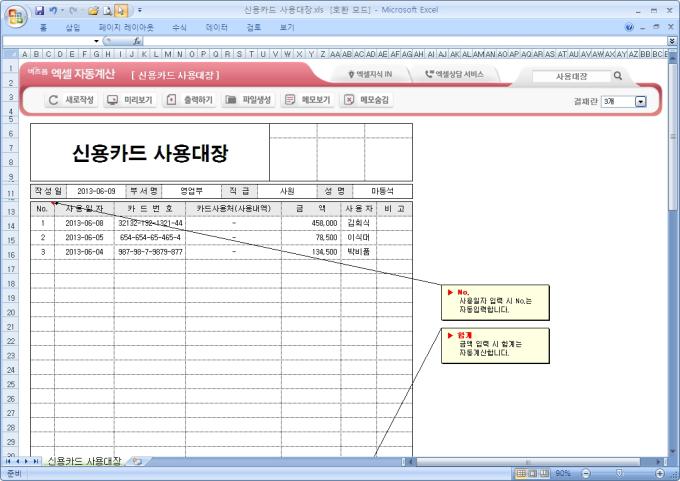This screenshot has height=481, width=680.
Task: Click the 합계 memo note box
Action: coord(495,346)
